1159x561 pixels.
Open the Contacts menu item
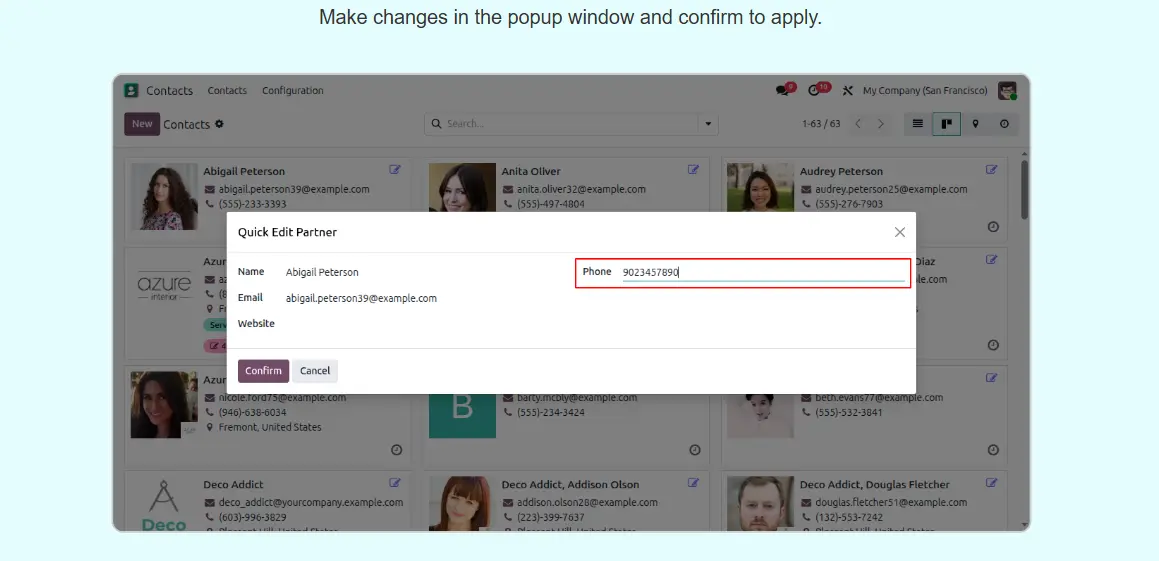227,91
